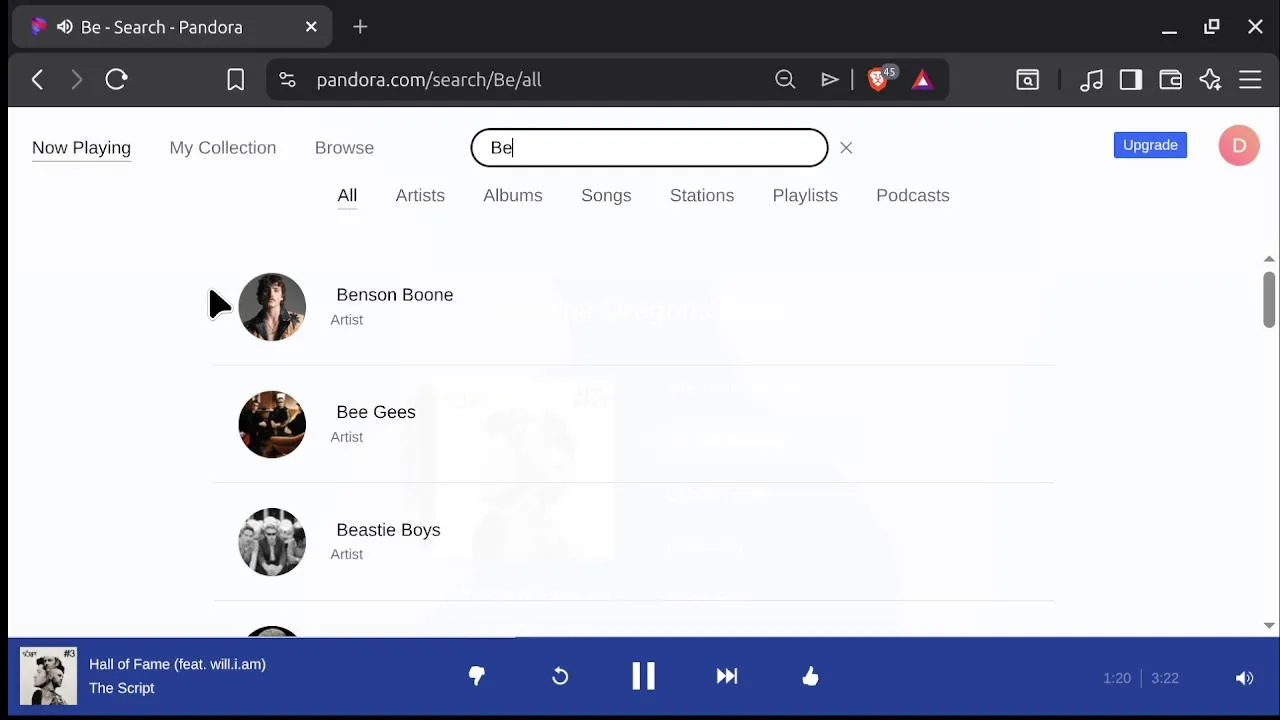The image size is (1280, 720).
Task: Click the Bee Gees artist photo
Action: tap(272, 424)
